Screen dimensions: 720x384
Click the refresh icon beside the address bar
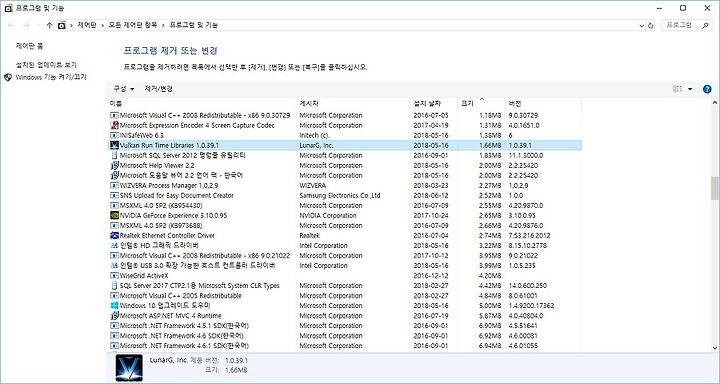click(651, 26)
